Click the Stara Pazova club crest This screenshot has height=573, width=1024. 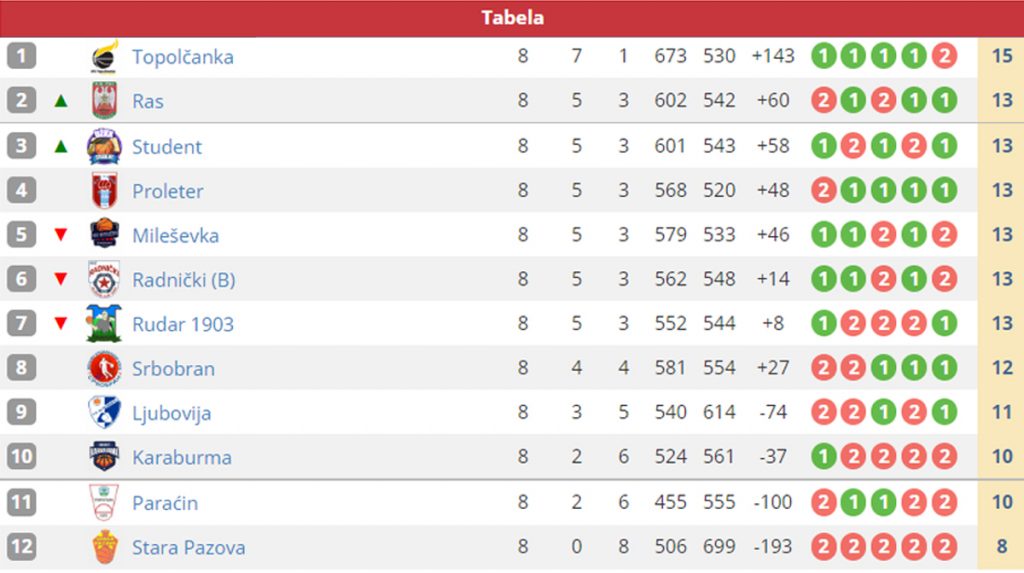[x=104, y=547]
